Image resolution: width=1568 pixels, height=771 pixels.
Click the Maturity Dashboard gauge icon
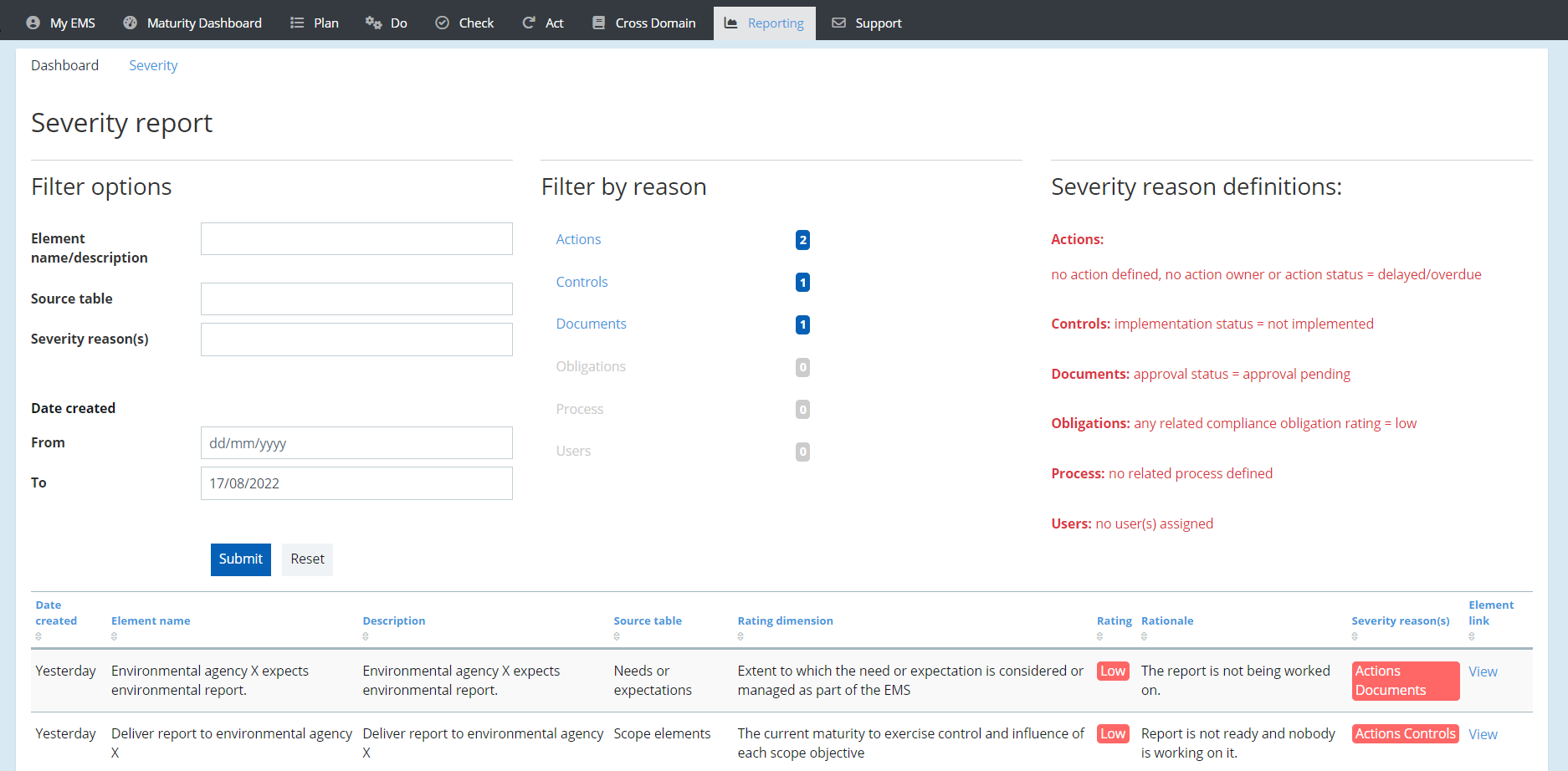point(130,23)
